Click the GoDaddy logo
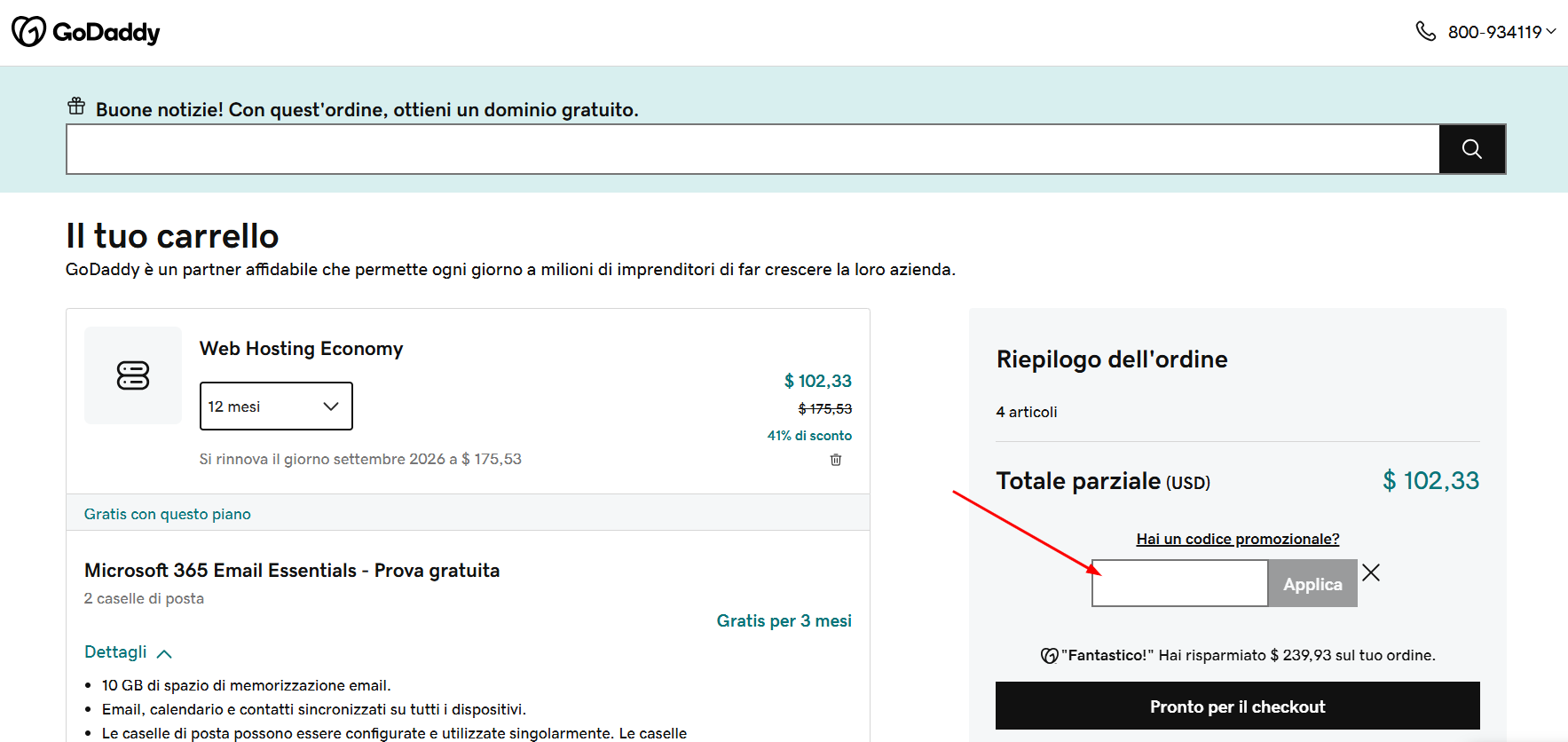The width and height of the screenshot is (1568, 742). coord(86,32)
